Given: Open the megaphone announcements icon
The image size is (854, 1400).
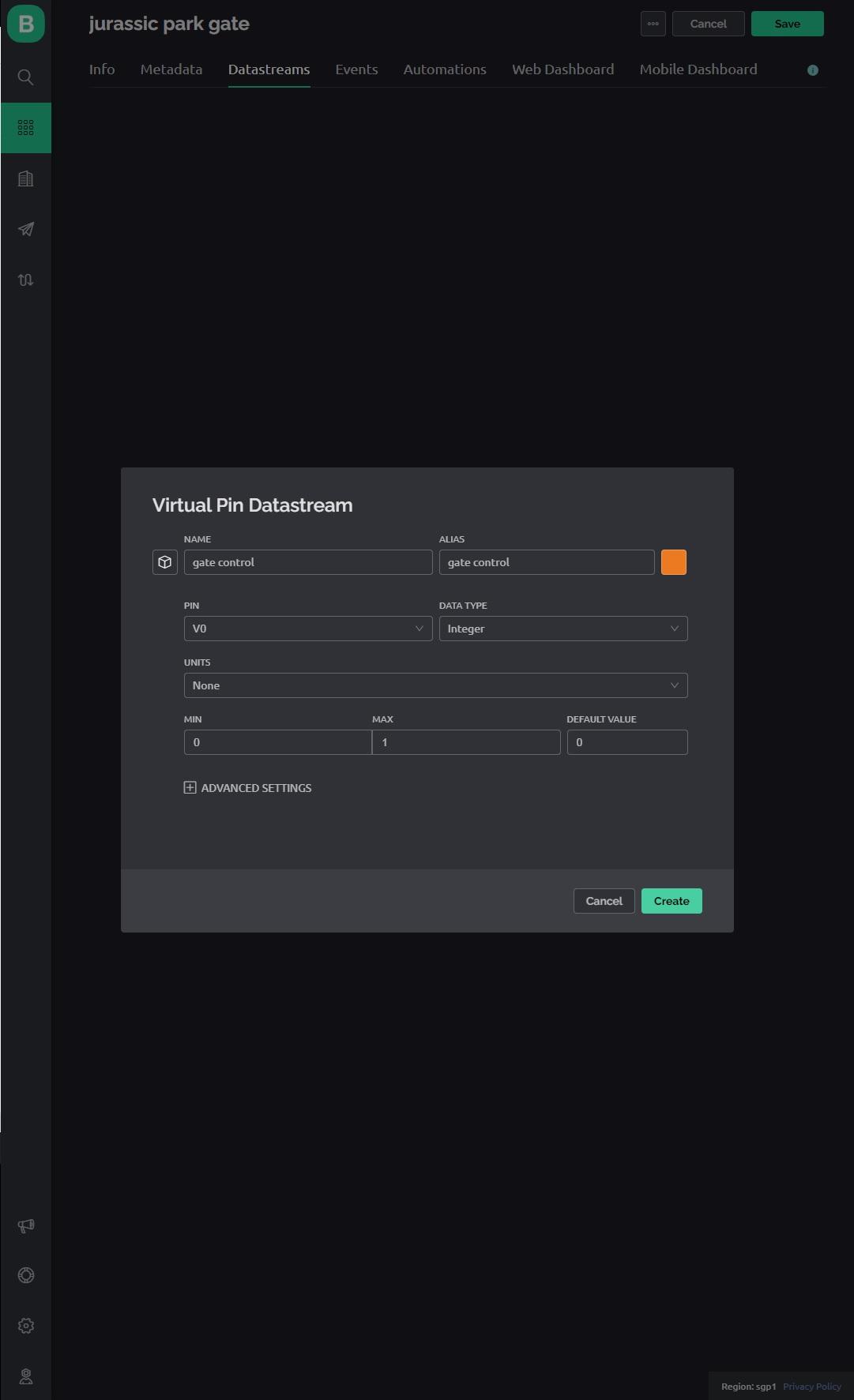Looking at the screenshot, I should [x=25, y=1225].
